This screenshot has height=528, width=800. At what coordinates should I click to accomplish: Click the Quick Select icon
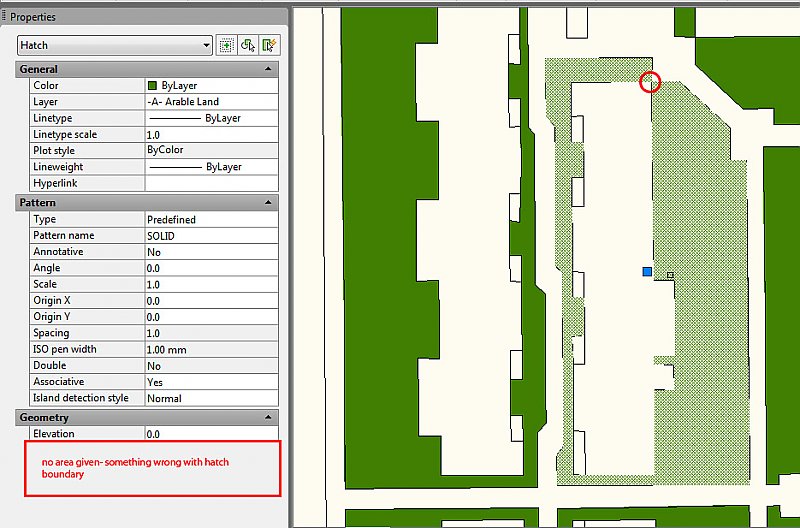point(269,45)
